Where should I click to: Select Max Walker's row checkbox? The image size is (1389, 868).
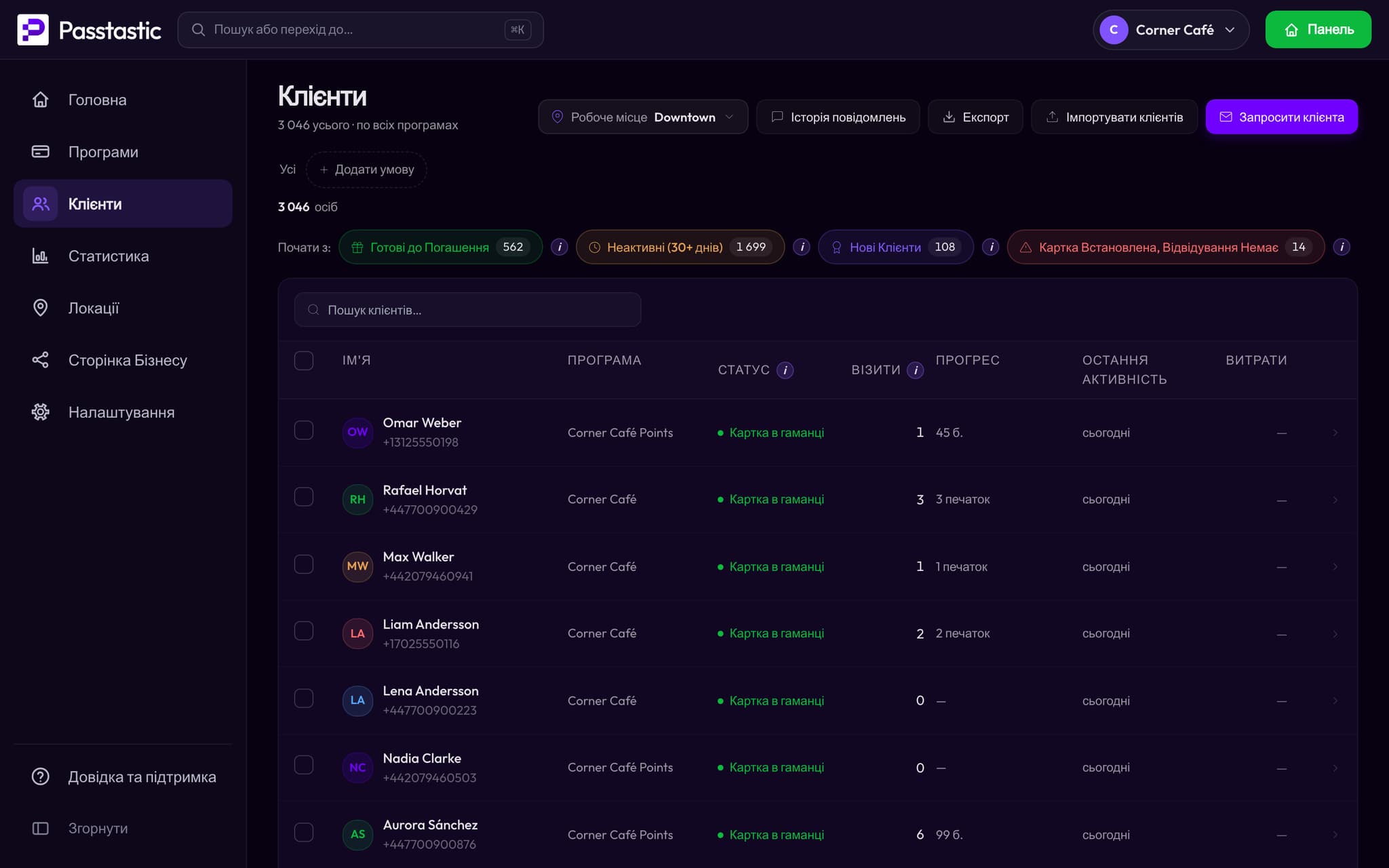click(x=304, y=564)
